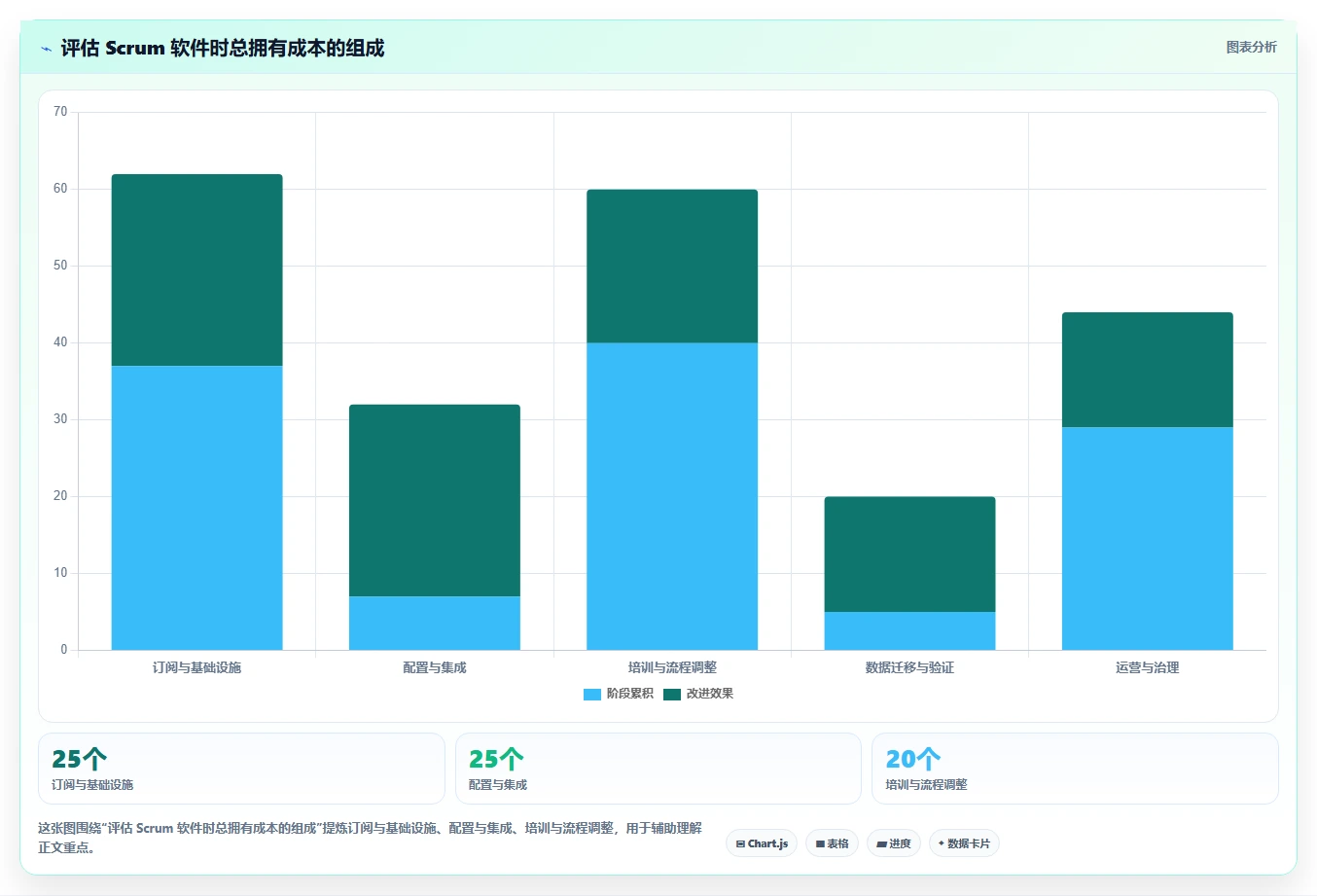Click the green segment of 运营与治理 bar
The height and width of the screenshot is (896, 1317).
tap(1148, 370)
